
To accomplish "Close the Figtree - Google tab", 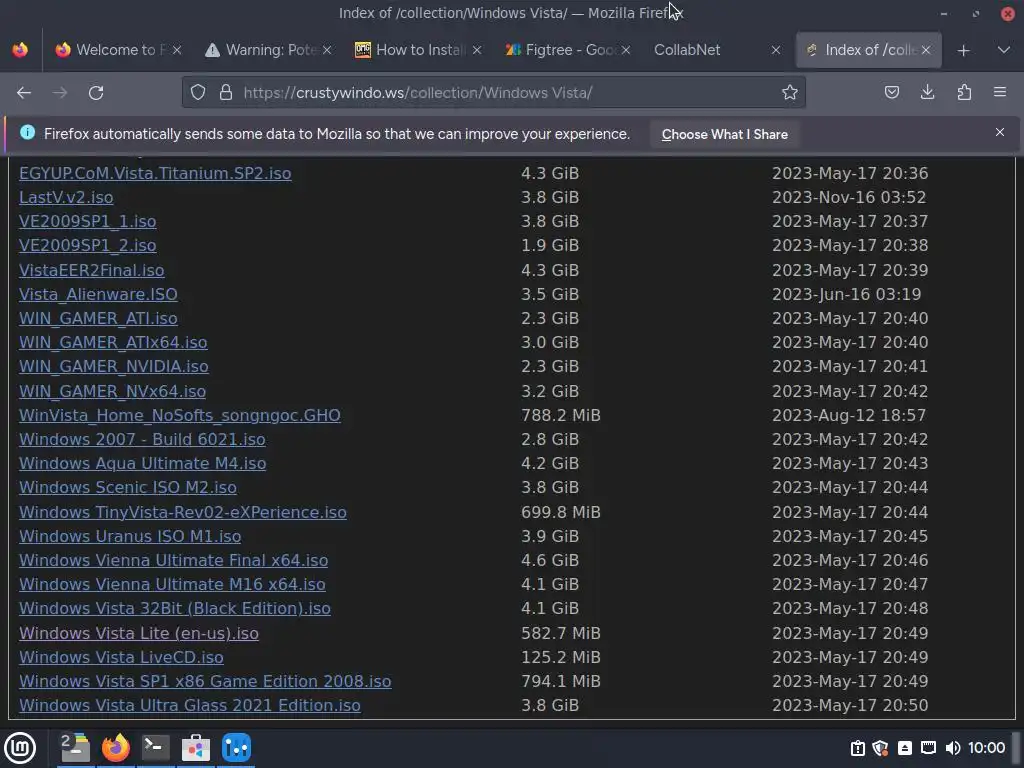I will coord(626,50).
